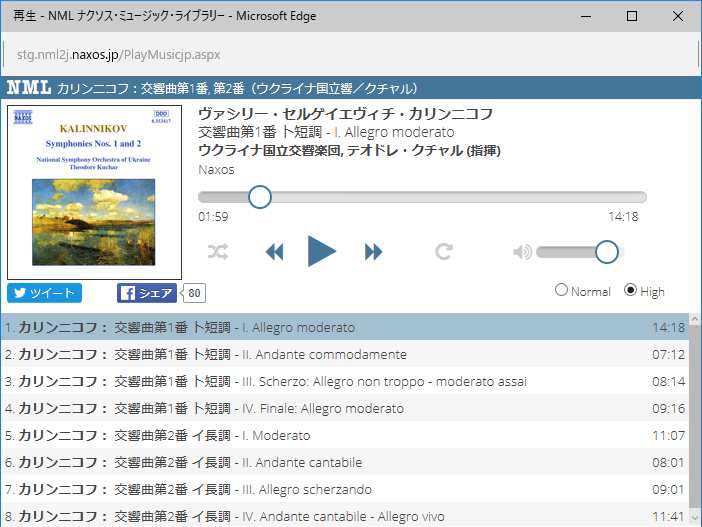Select High audio quality

pyautogui.click(x=630, y=291)
